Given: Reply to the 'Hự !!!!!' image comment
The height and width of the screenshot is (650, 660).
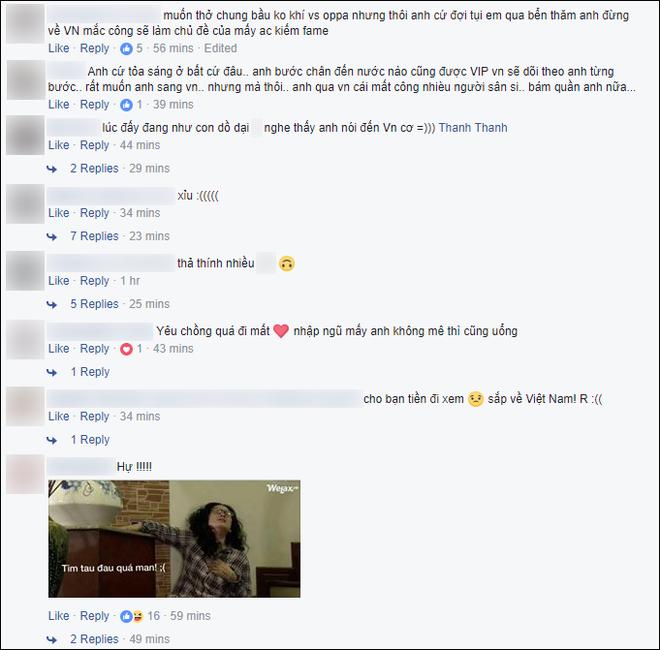Looking at the screenshot, I should [x=94, y=616].
